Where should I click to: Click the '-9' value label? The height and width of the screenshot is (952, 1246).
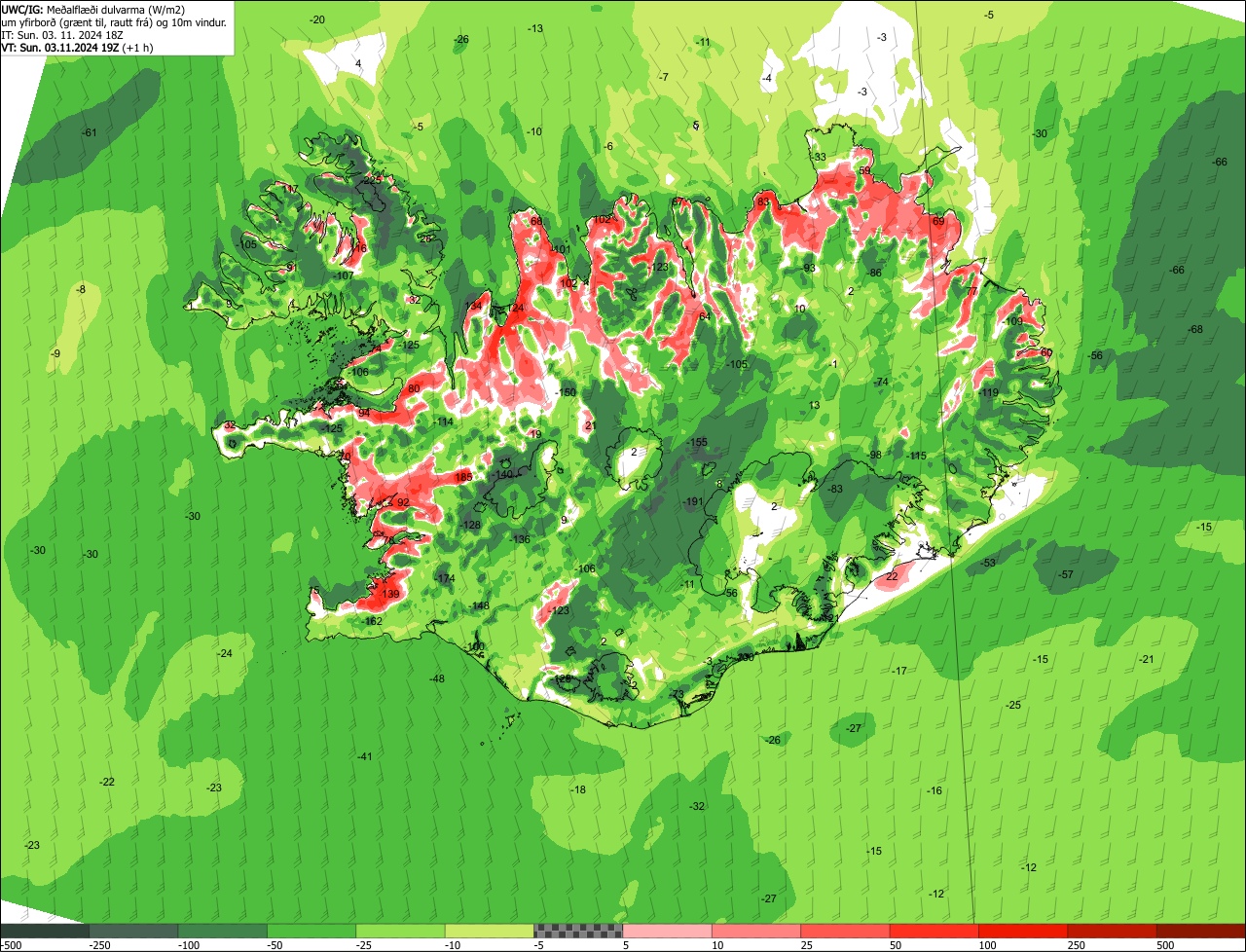55,353
